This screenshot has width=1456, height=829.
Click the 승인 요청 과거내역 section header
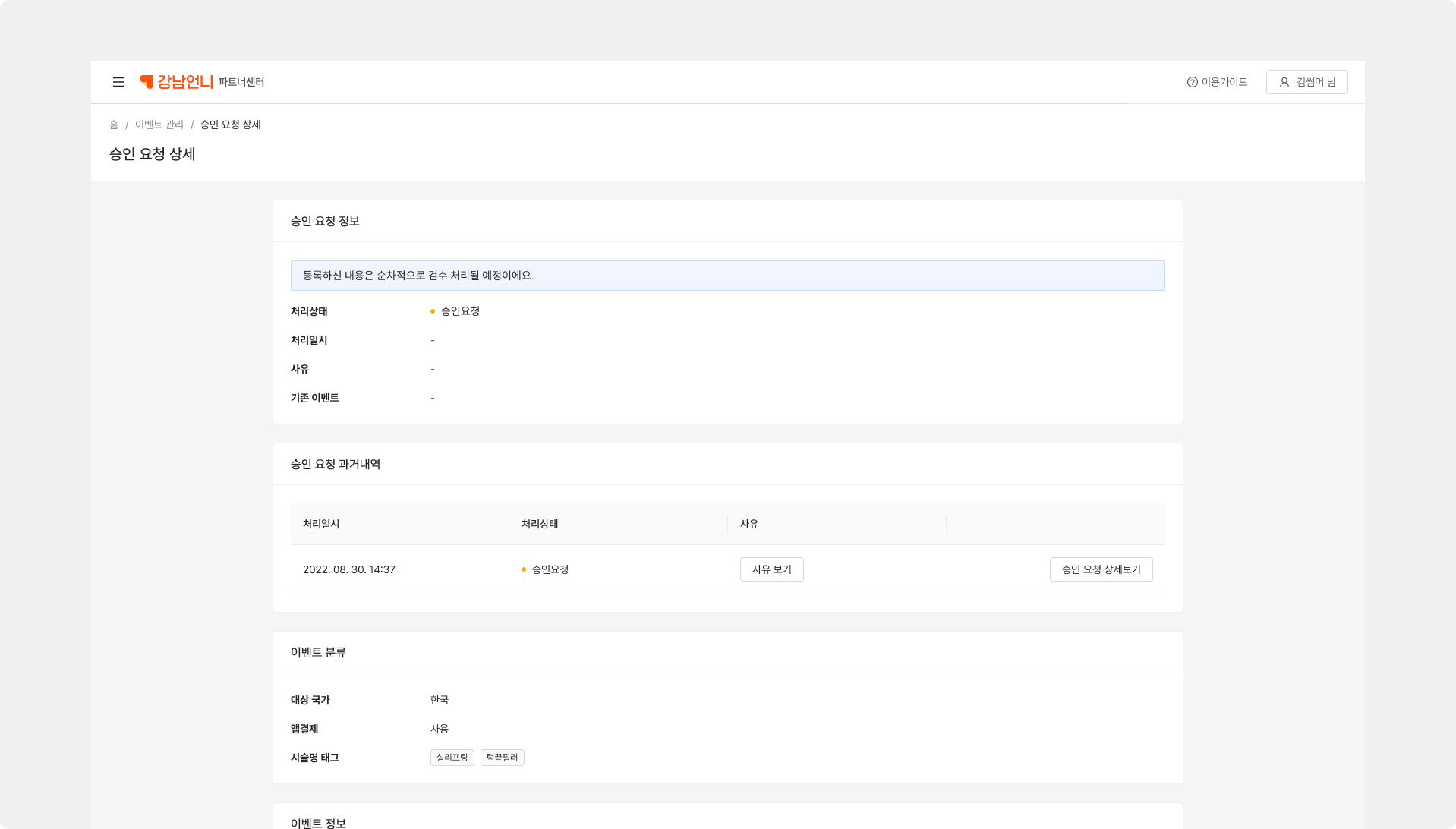[x=336, y=464]
